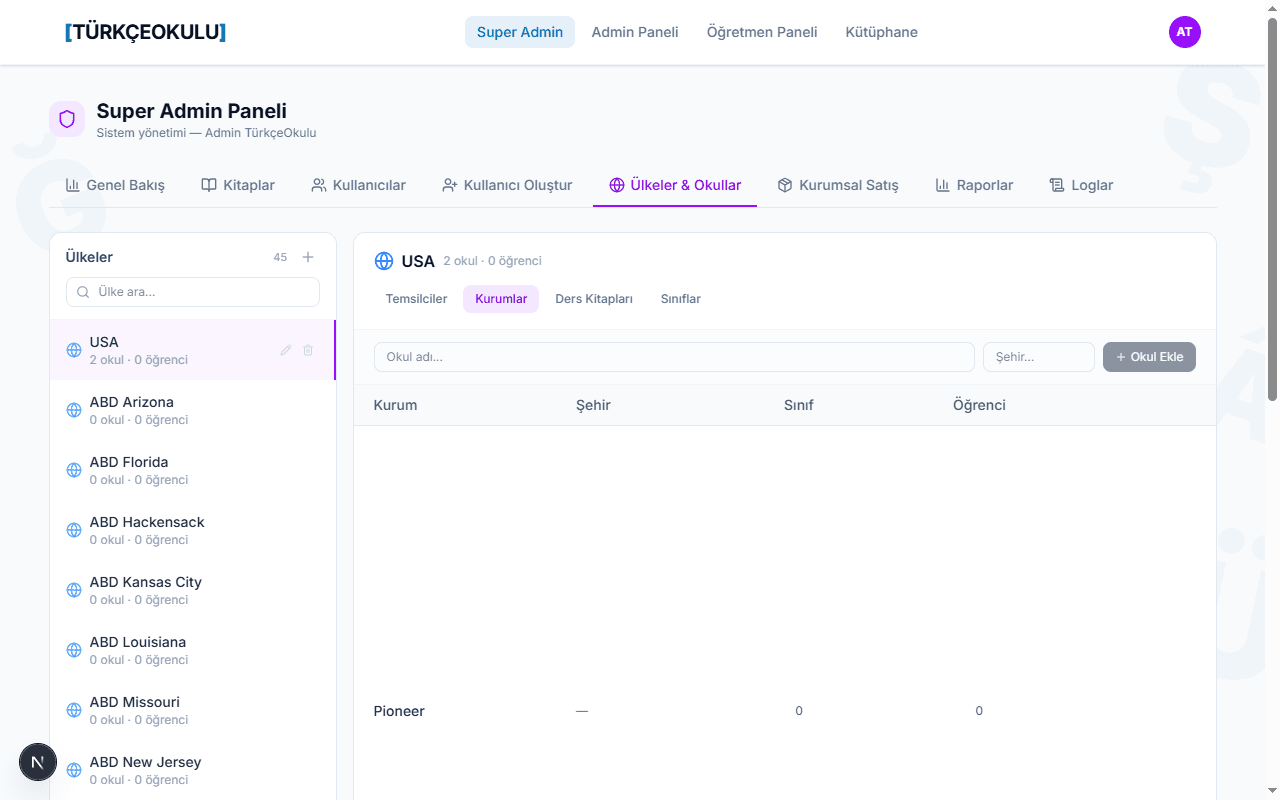
Task: Click the Okul adı input field
Action: tap(674, 357)
